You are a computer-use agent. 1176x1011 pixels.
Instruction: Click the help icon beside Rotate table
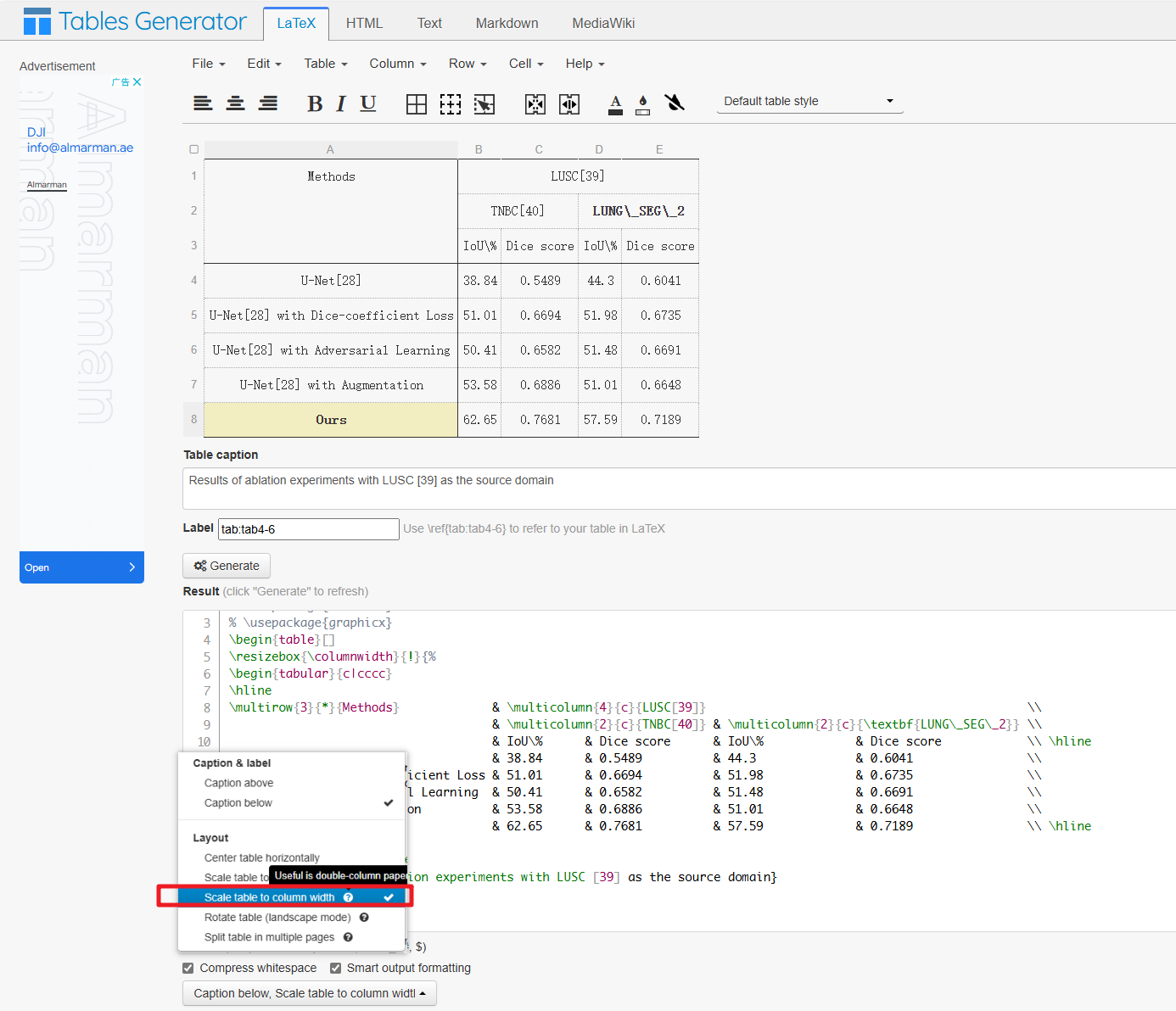364,918
